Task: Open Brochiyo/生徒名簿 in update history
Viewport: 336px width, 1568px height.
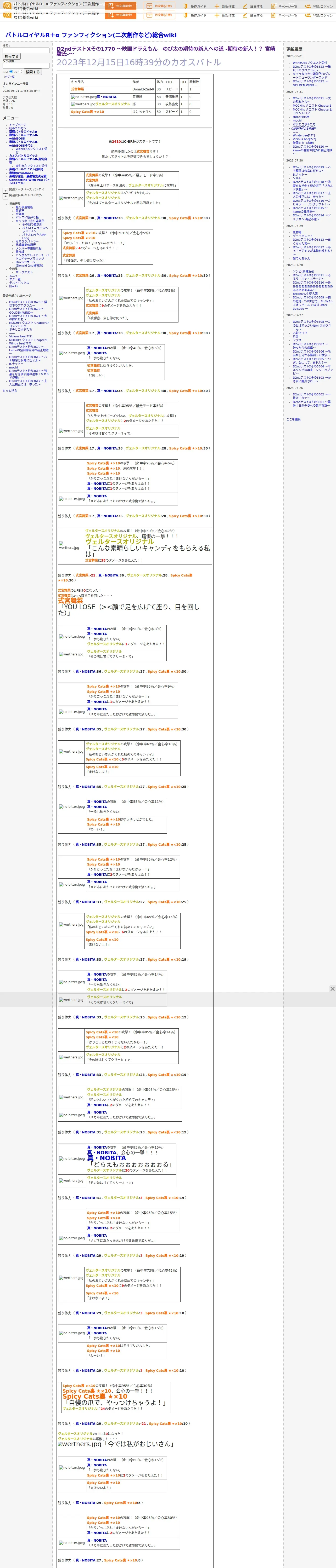Action: pos(305,294)
